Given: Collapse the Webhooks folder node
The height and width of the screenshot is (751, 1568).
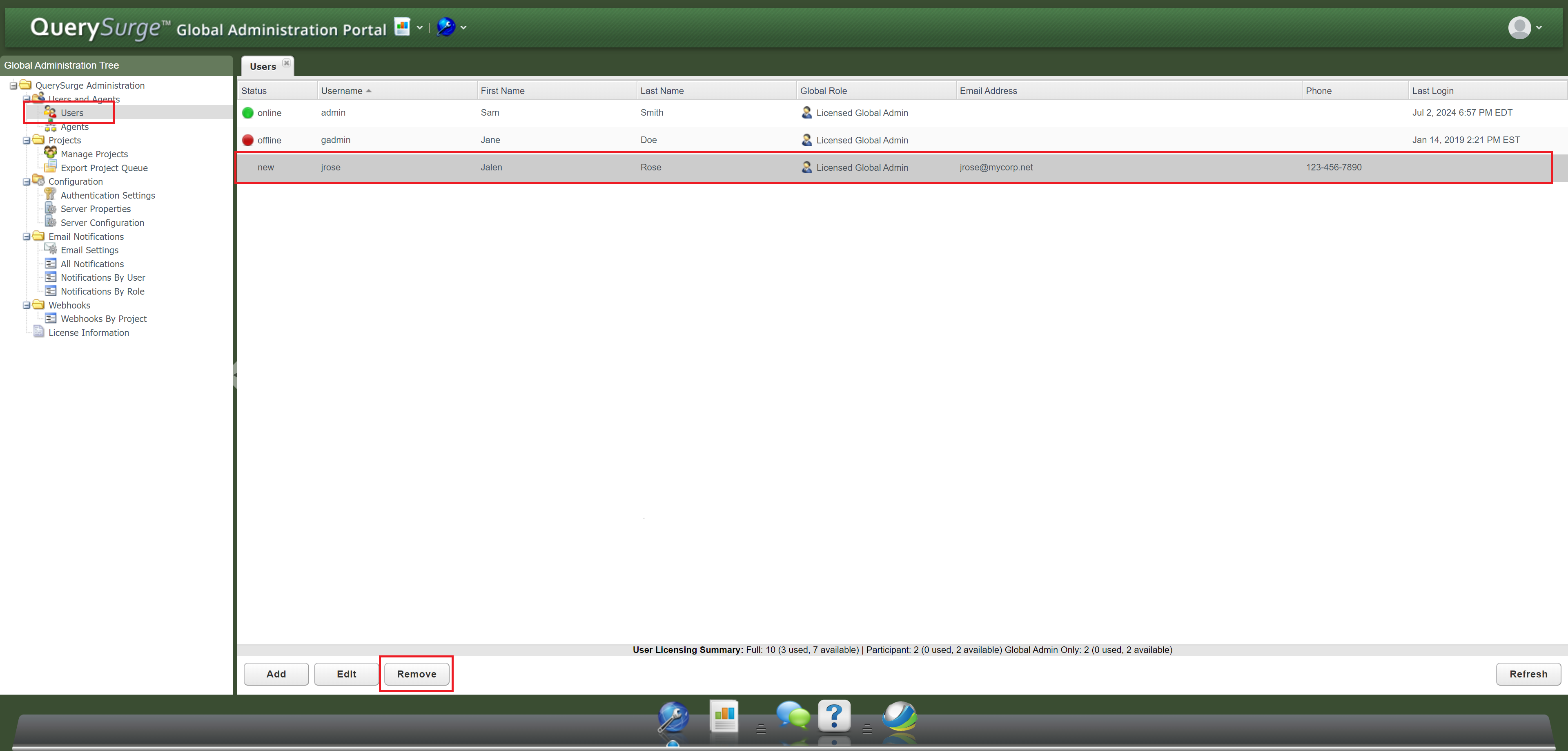Looking at the screenshot, I should pos(26,306).
